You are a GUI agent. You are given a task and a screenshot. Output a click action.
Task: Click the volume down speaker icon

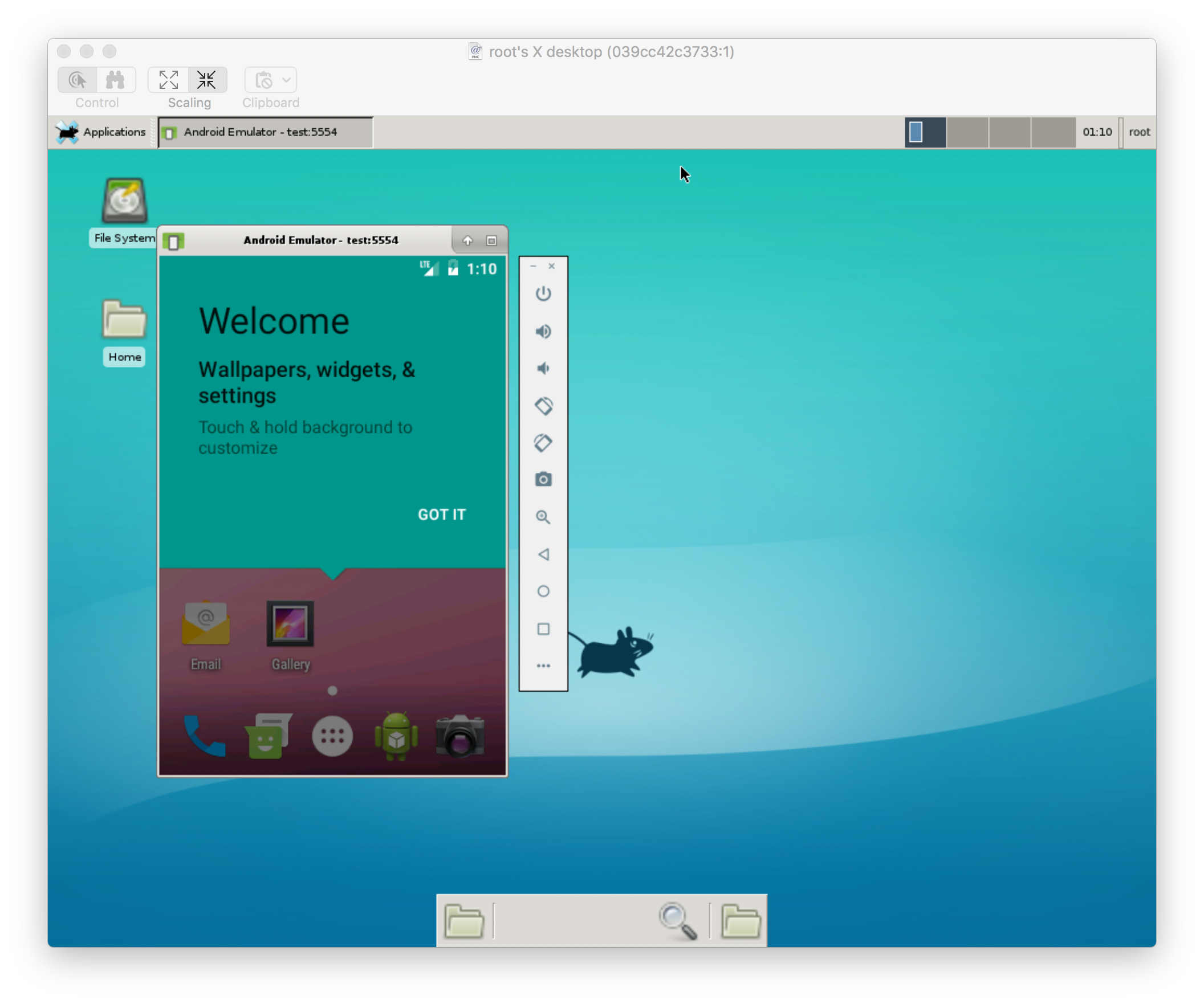543,369
